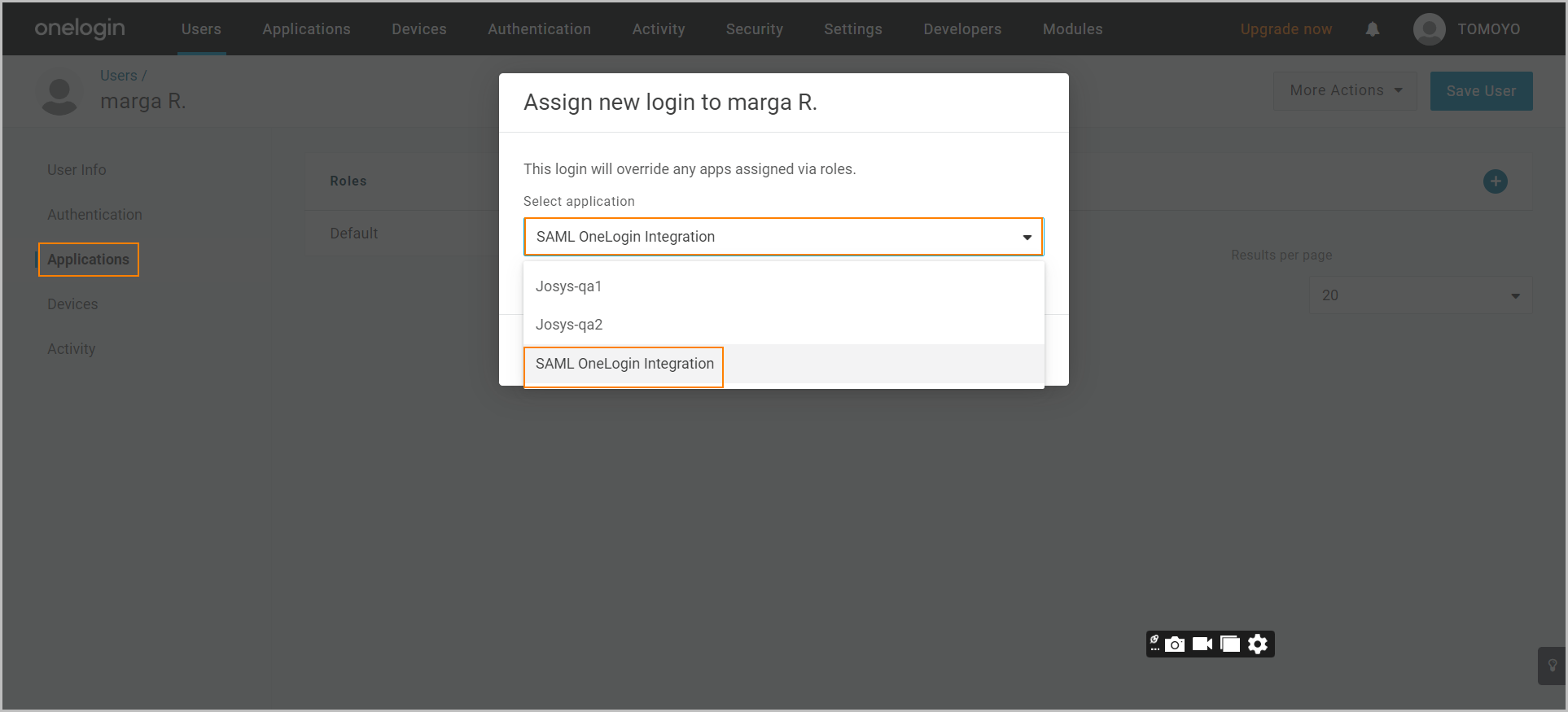Open the Settings top menu

(853, 29)
